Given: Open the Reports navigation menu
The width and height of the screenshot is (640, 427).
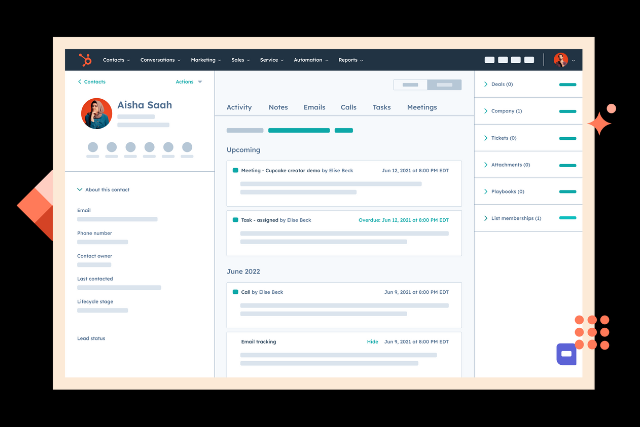Looking at the screenshot, I should (x=350, y=60).
